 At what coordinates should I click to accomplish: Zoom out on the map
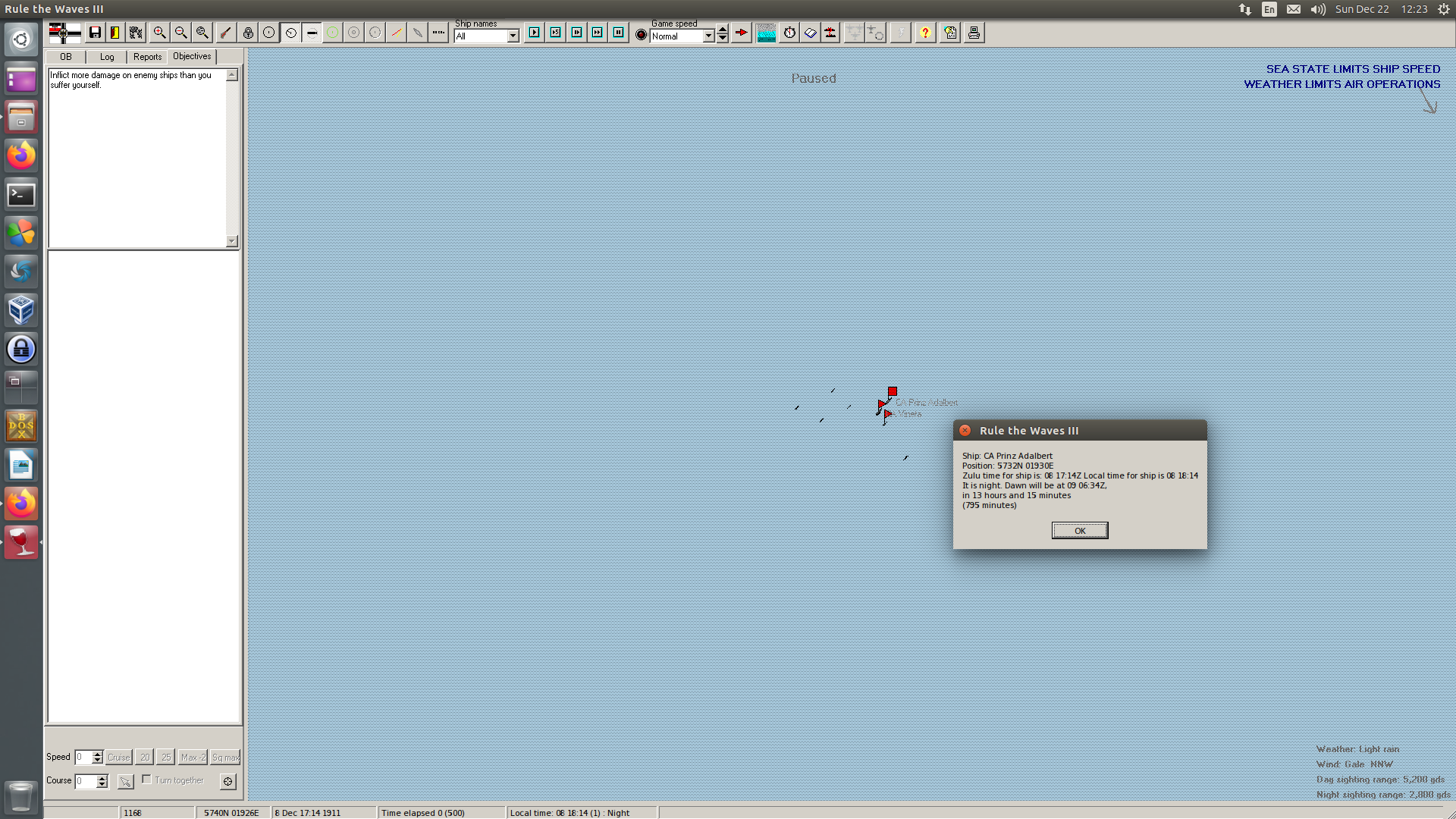[x=181, y=33]
